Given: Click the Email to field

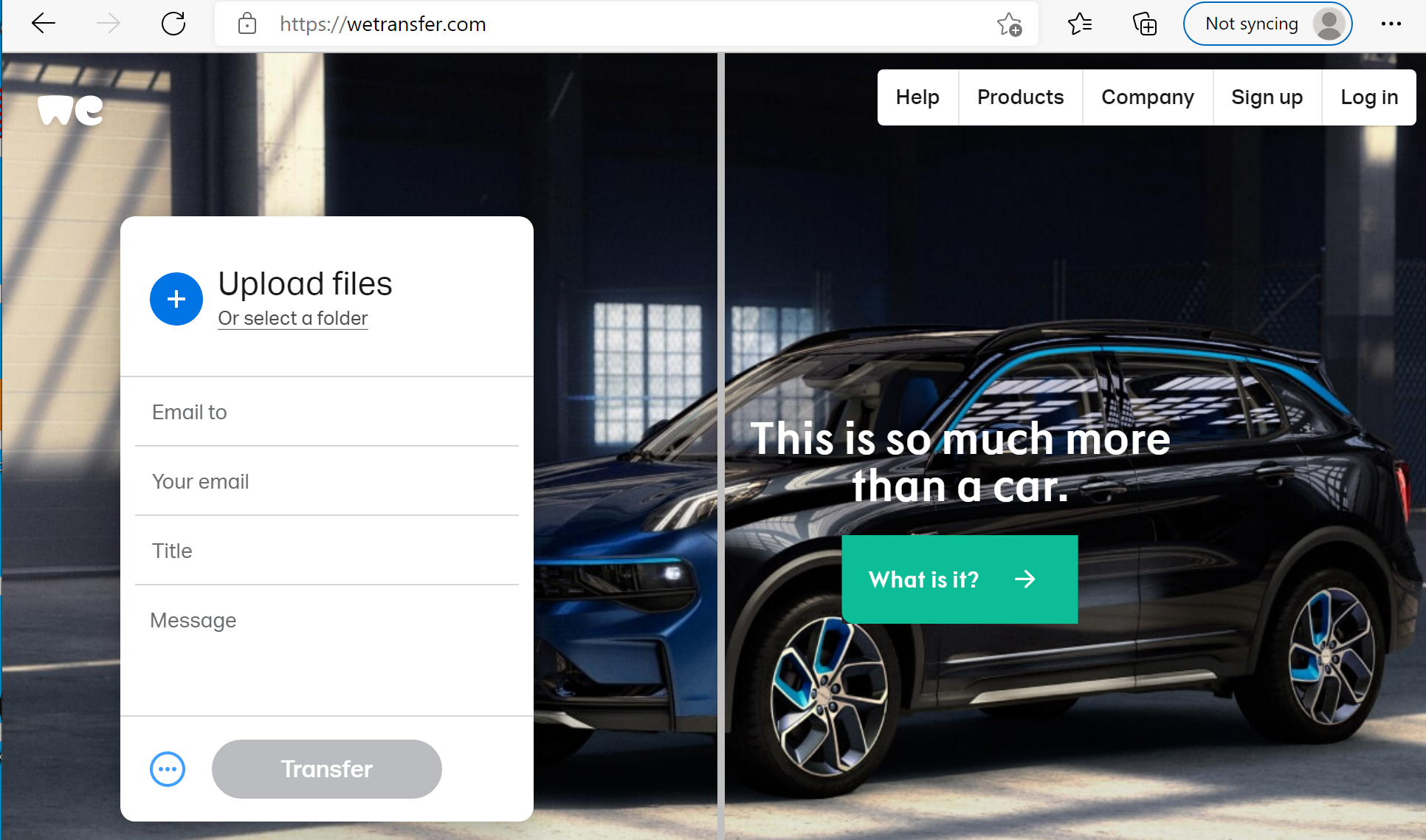Looking at the screenshot, I should [326, 412].
